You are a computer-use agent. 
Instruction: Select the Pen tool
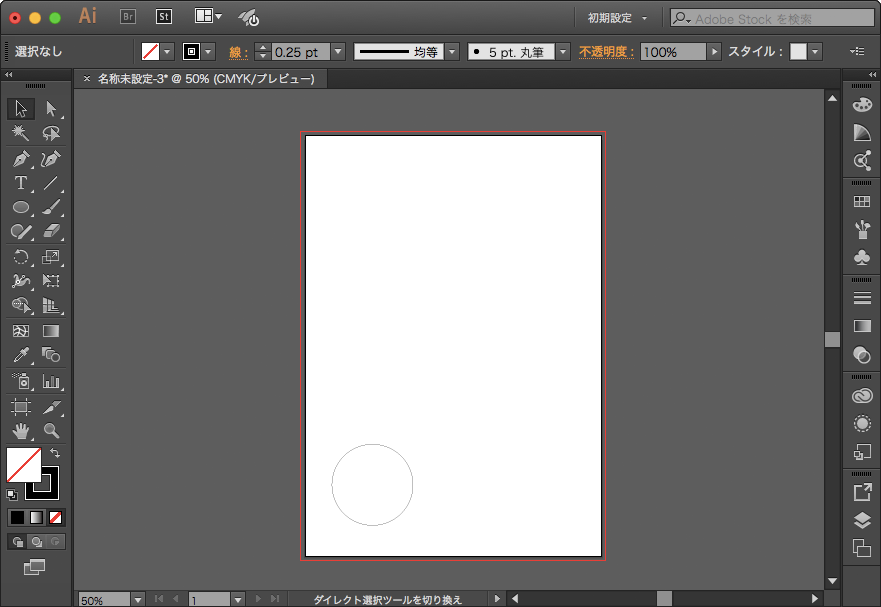tap(21, 159)
